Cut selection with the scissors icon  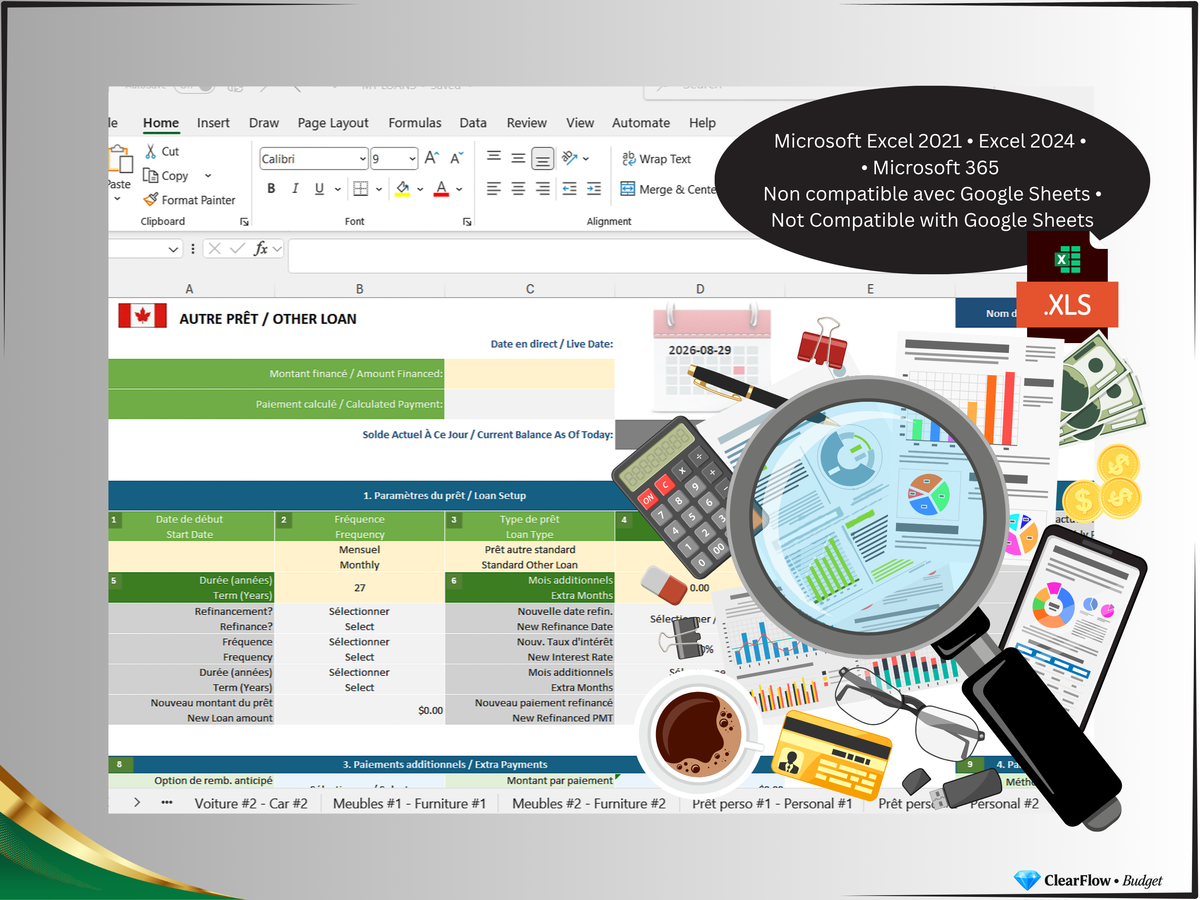click(151, 151)
